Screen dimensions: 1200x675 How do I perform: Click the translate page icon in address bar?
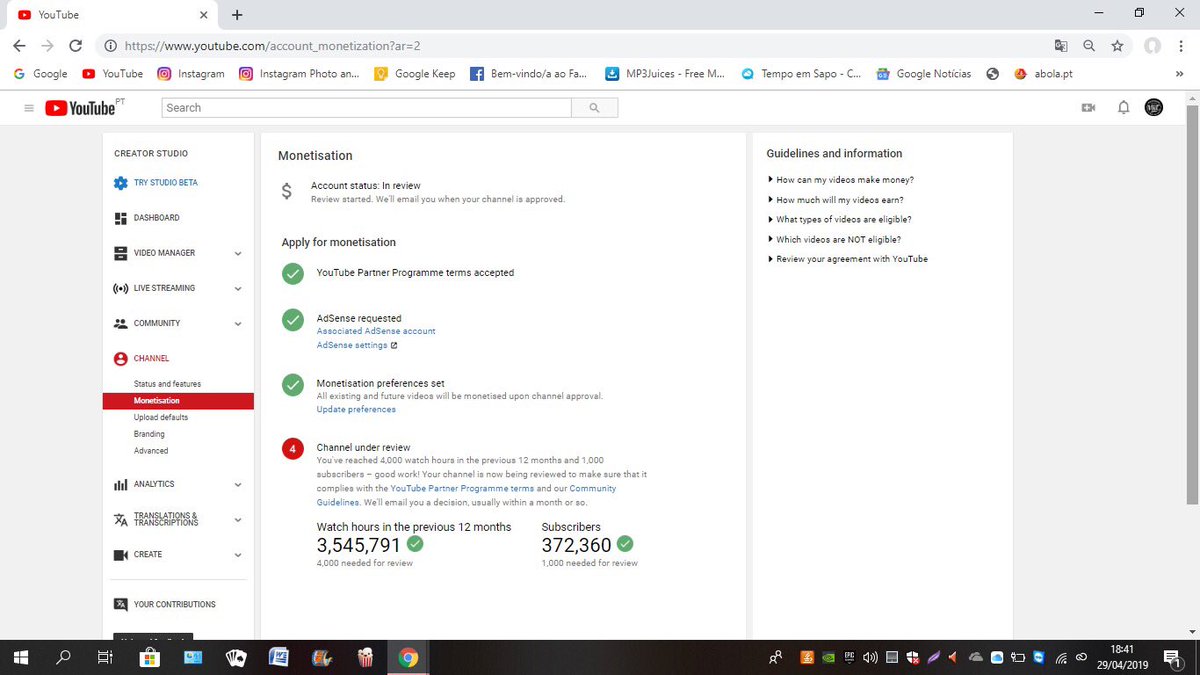pos(1061,46)
